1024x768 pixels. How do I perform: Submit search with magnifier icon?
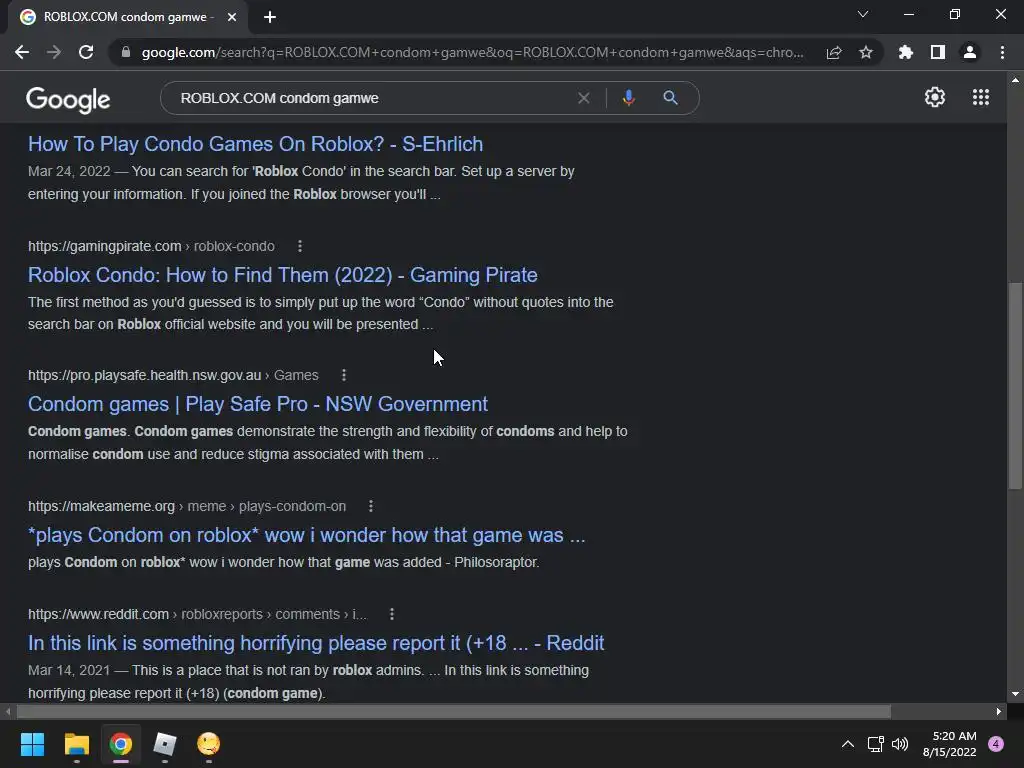coord(670,98)
